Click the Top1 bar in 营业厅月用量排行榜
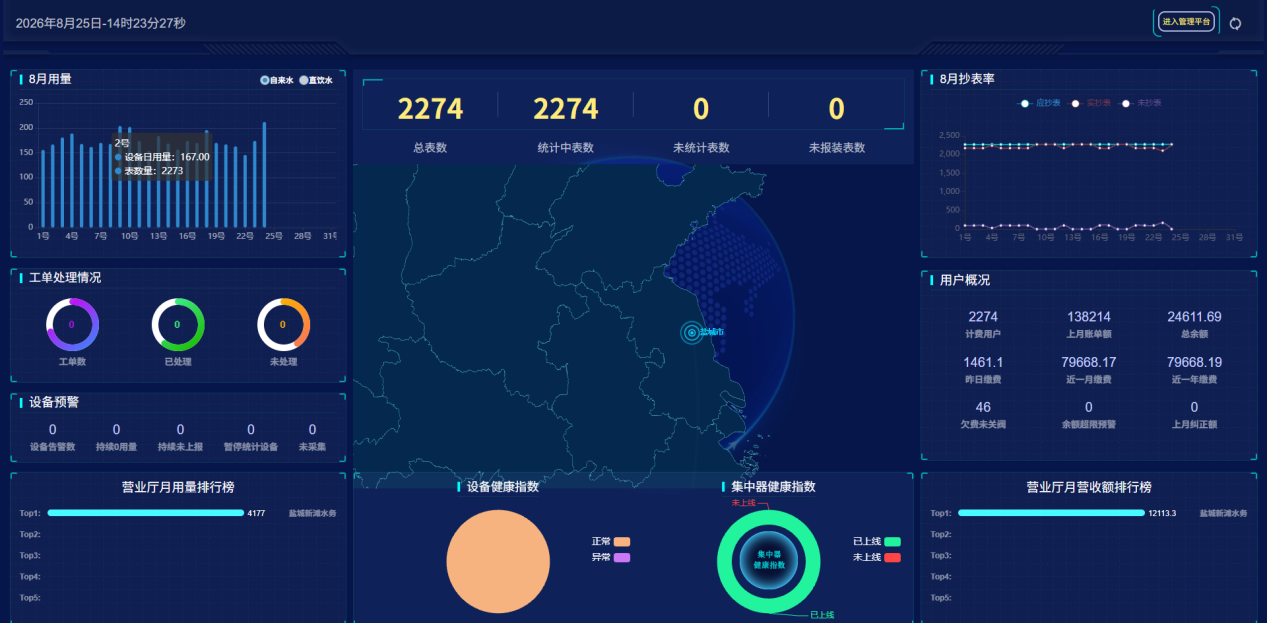 pos(145,513)
